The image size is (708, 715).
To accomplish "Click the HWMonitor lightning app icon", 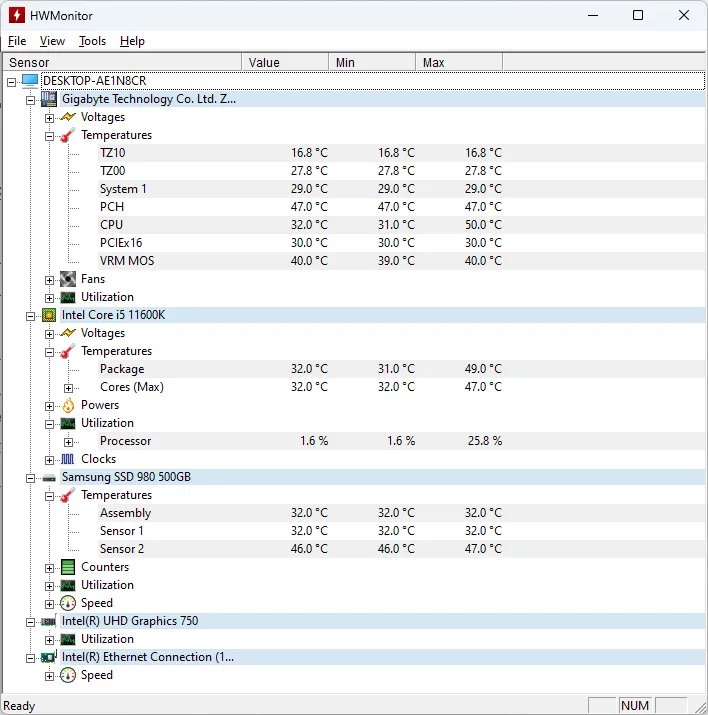I will tap(17, 15).
